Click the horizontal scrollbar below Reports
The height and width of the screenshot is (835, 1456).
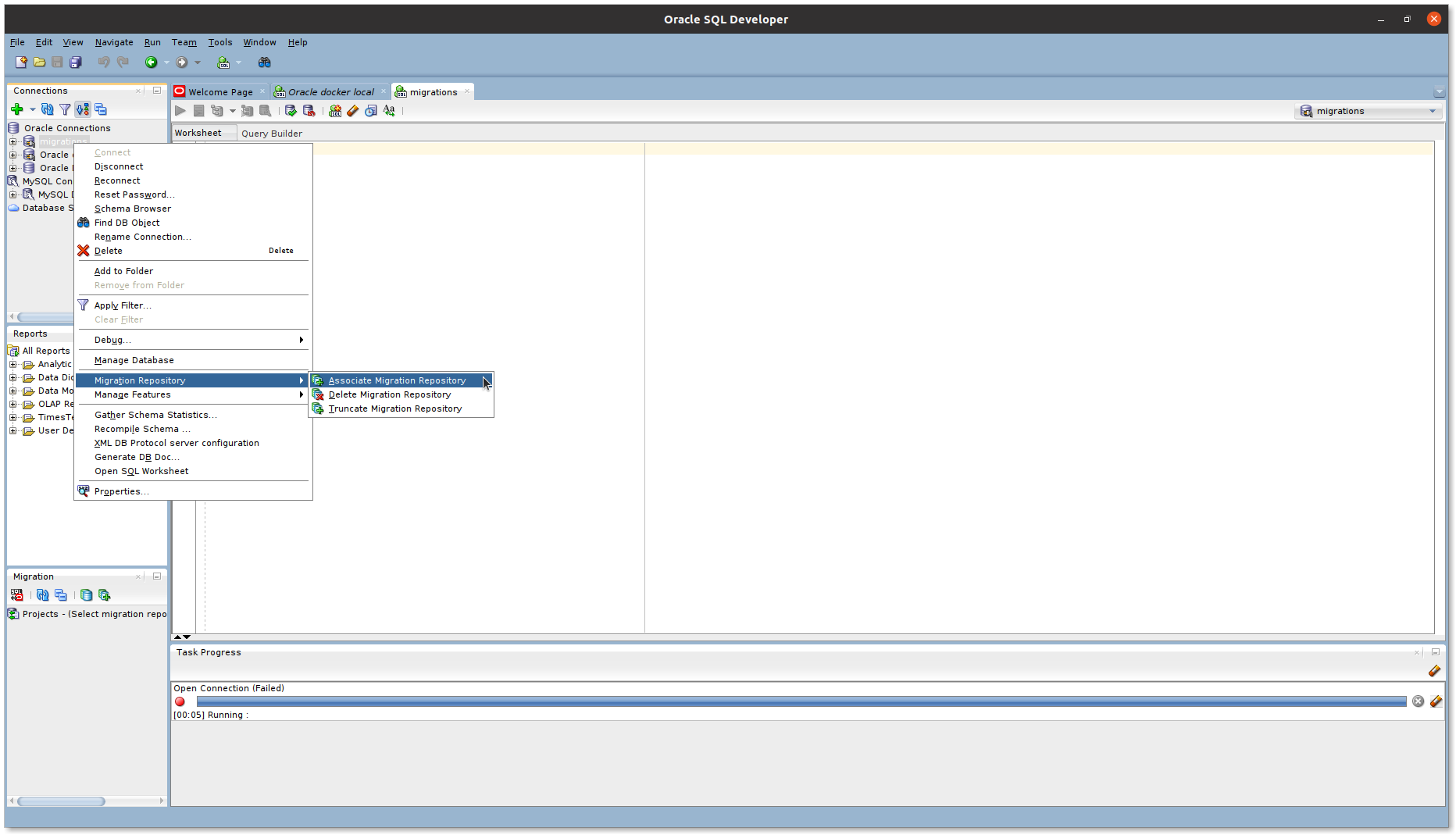(x=61, y=801)
